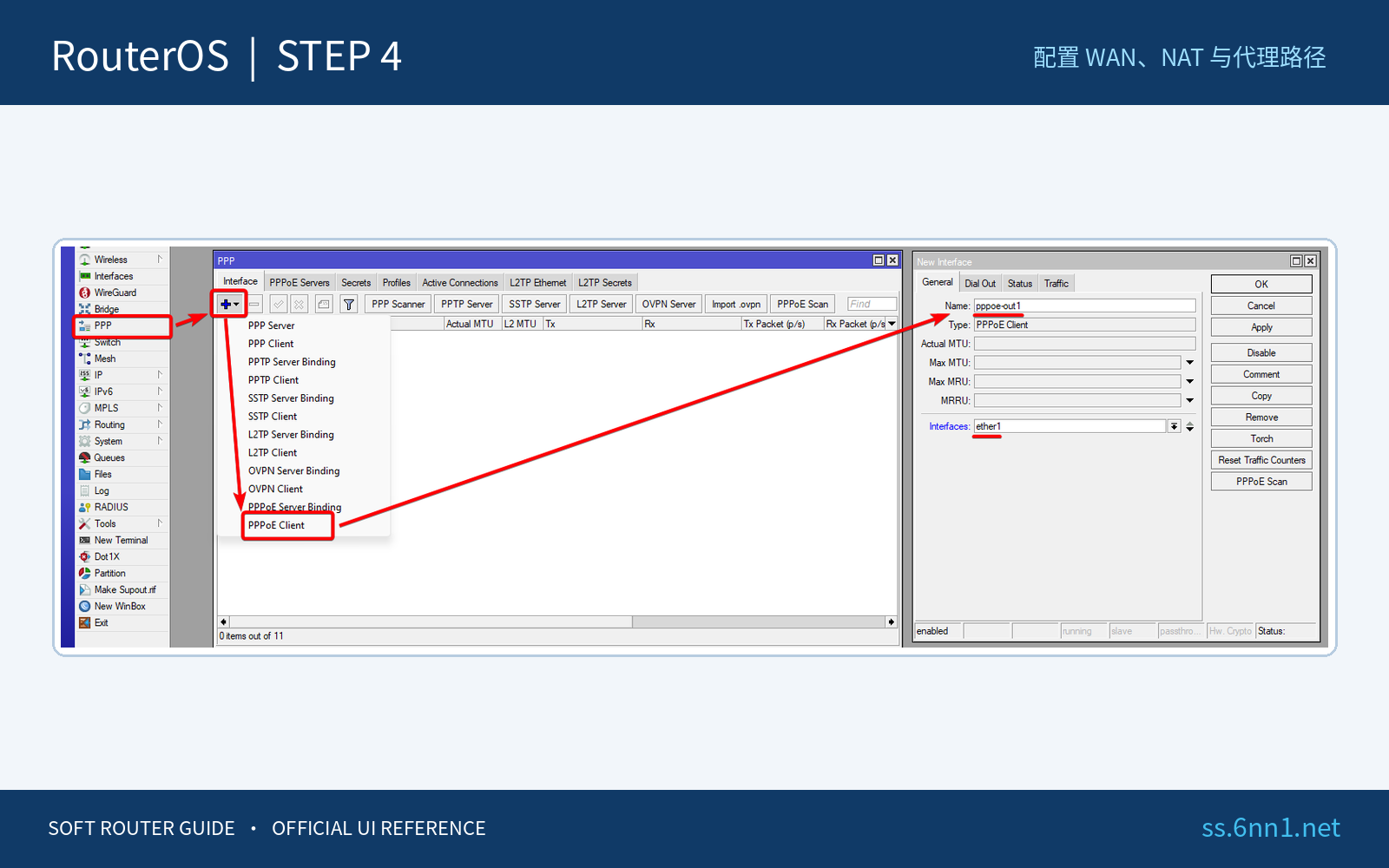Open the IP sidebar menu

pyautogui.click(x=122, y=375)
